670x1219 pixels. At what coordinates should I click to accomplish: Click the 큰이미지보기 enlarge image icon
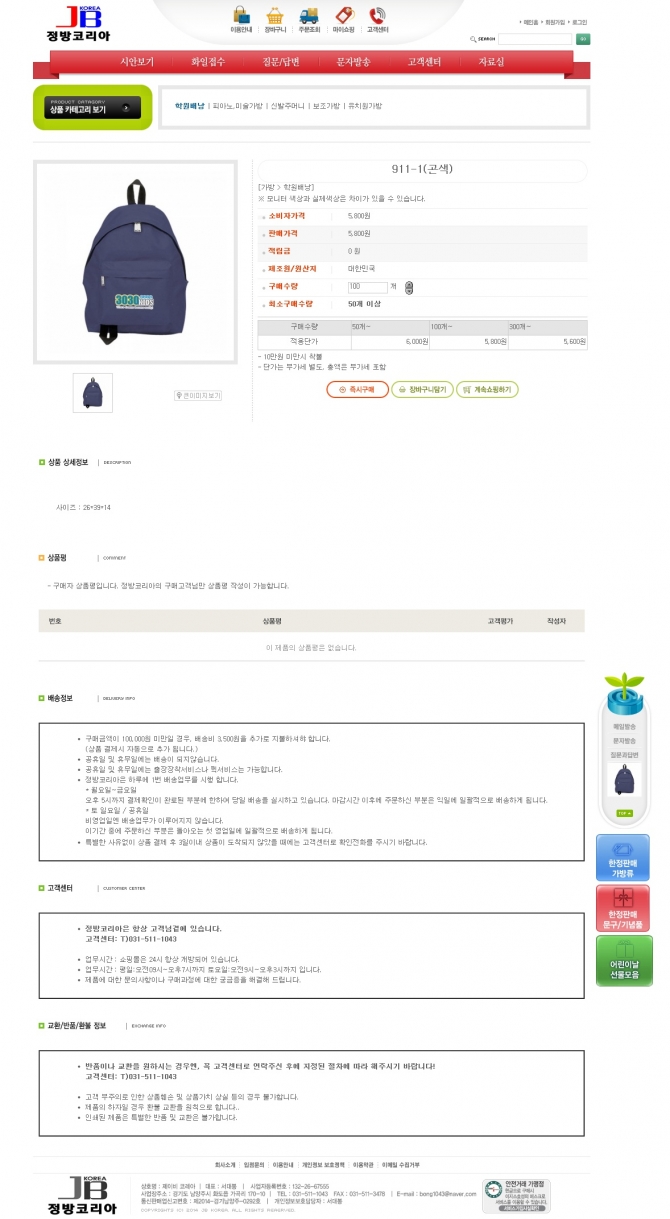198,396
